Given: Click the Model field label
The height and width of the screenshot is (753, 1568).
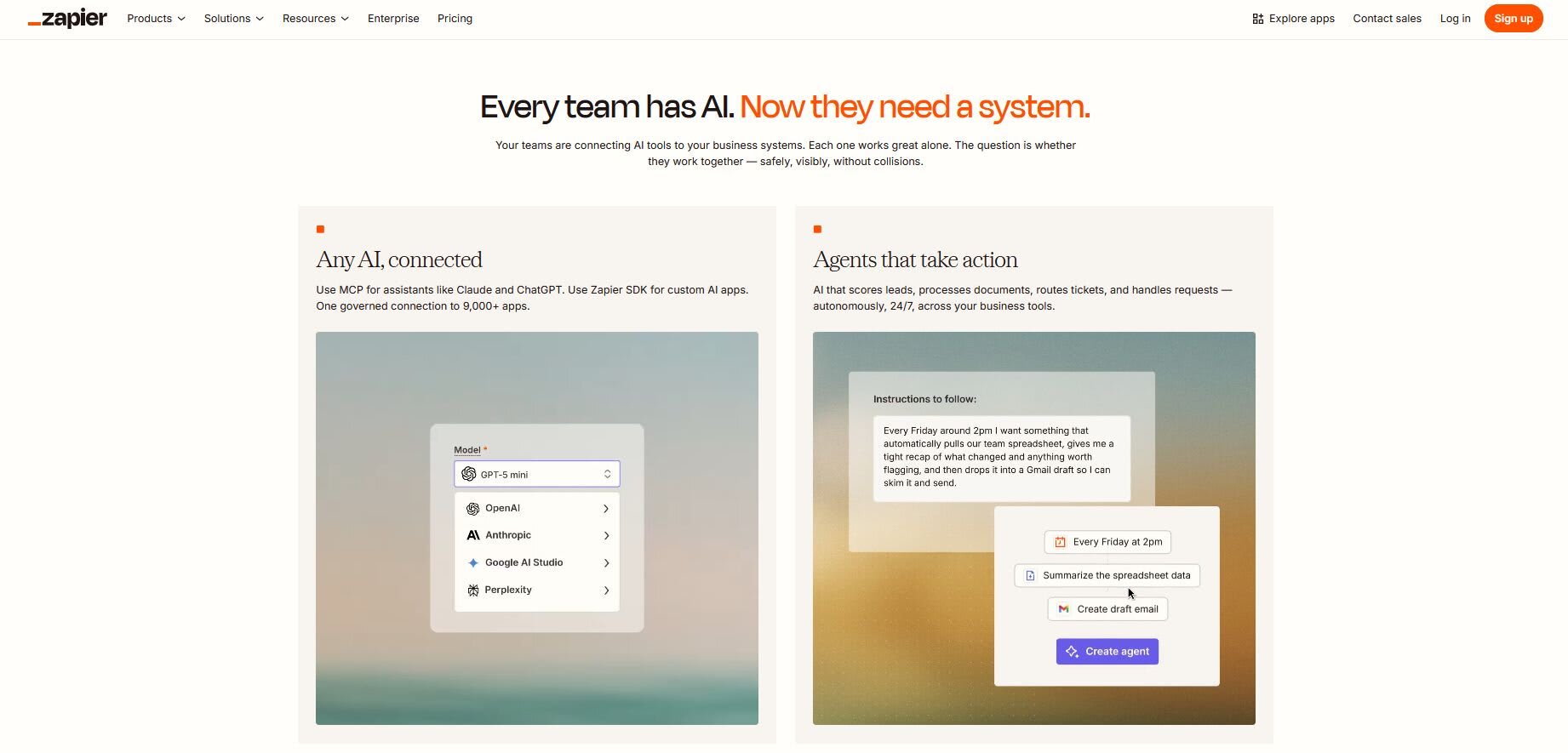Looking at the screenshot, I should tap(467, 450).
